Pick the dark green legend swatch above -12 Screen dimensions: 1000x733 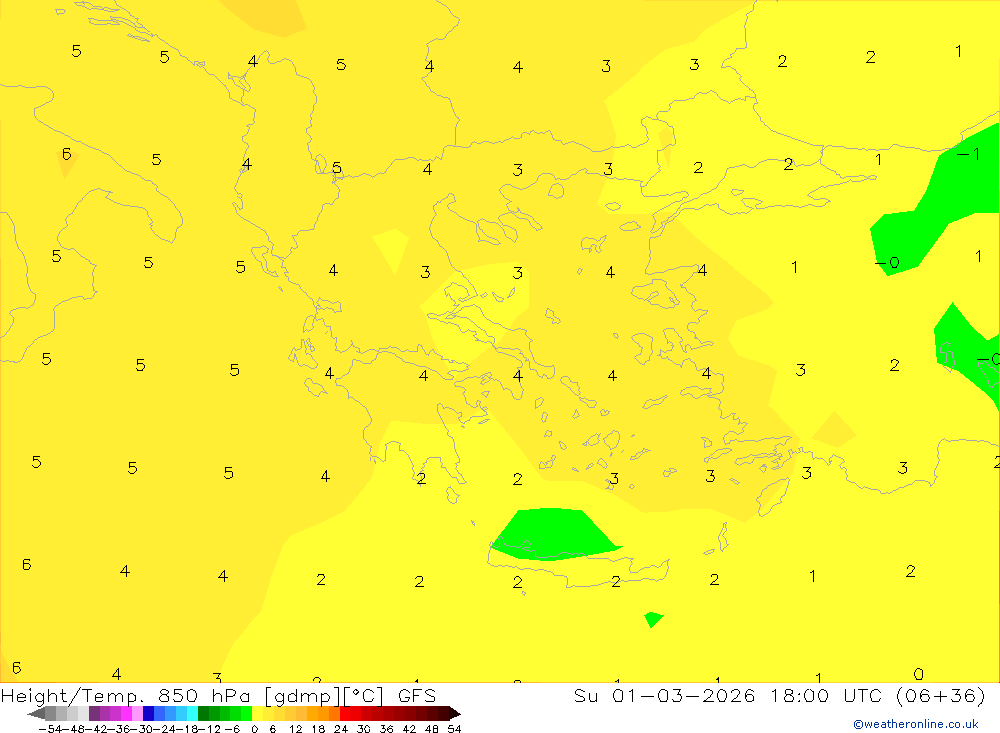point(203,714)
